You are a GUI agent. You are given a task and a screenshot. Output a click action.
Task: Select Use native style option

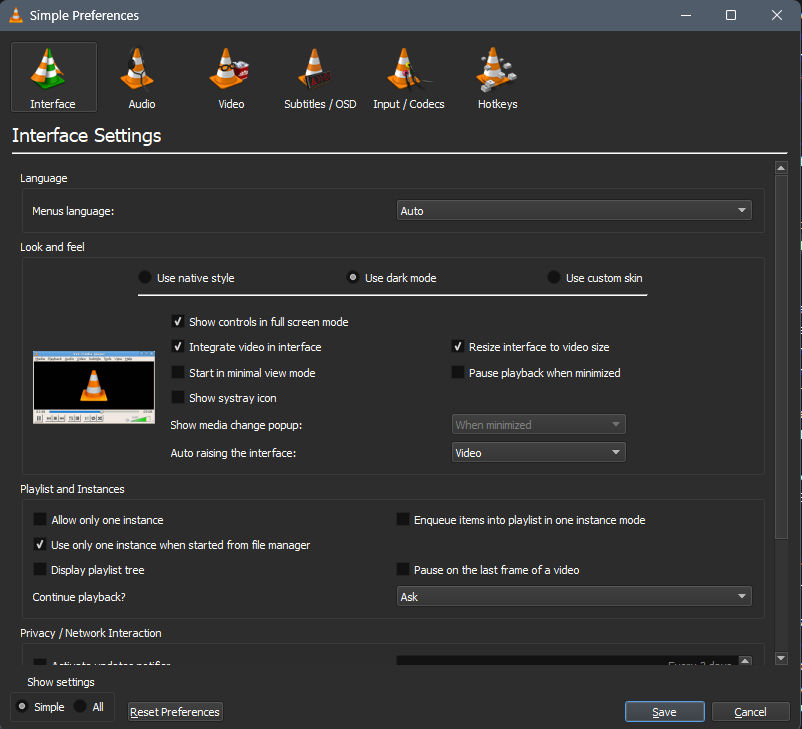click(x=186, y=278)
